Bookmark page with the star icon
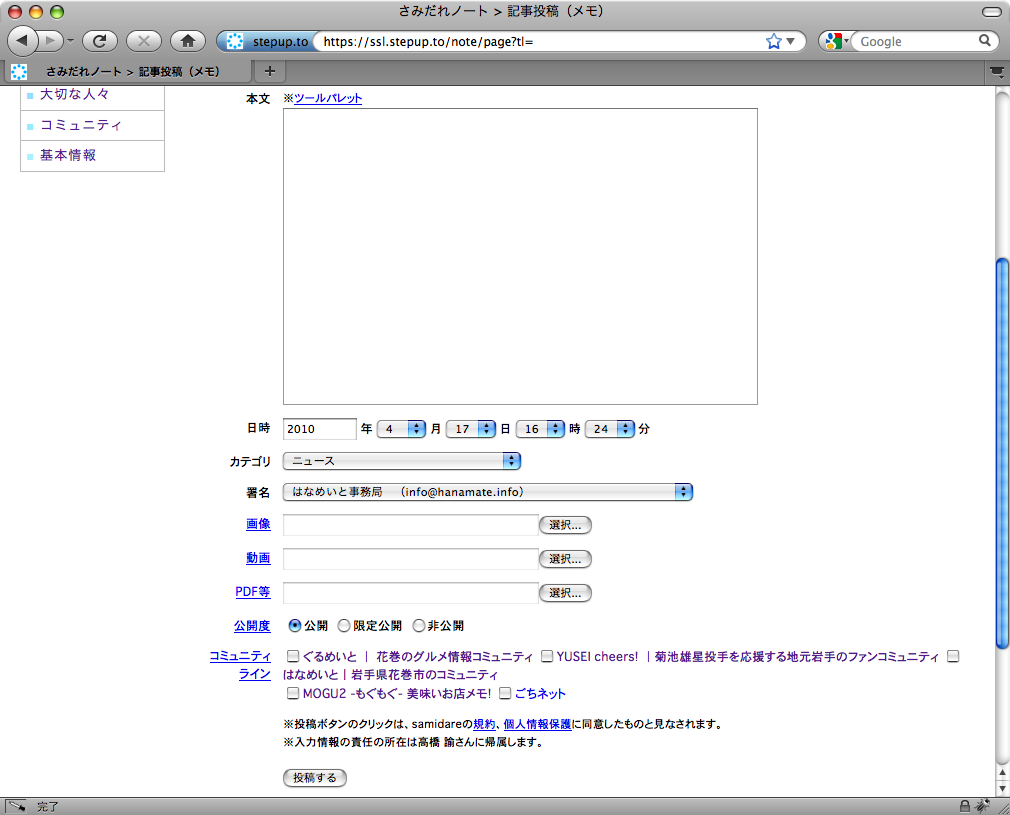This screenshot has height=815, width=1010. click(x=773, y=41)
